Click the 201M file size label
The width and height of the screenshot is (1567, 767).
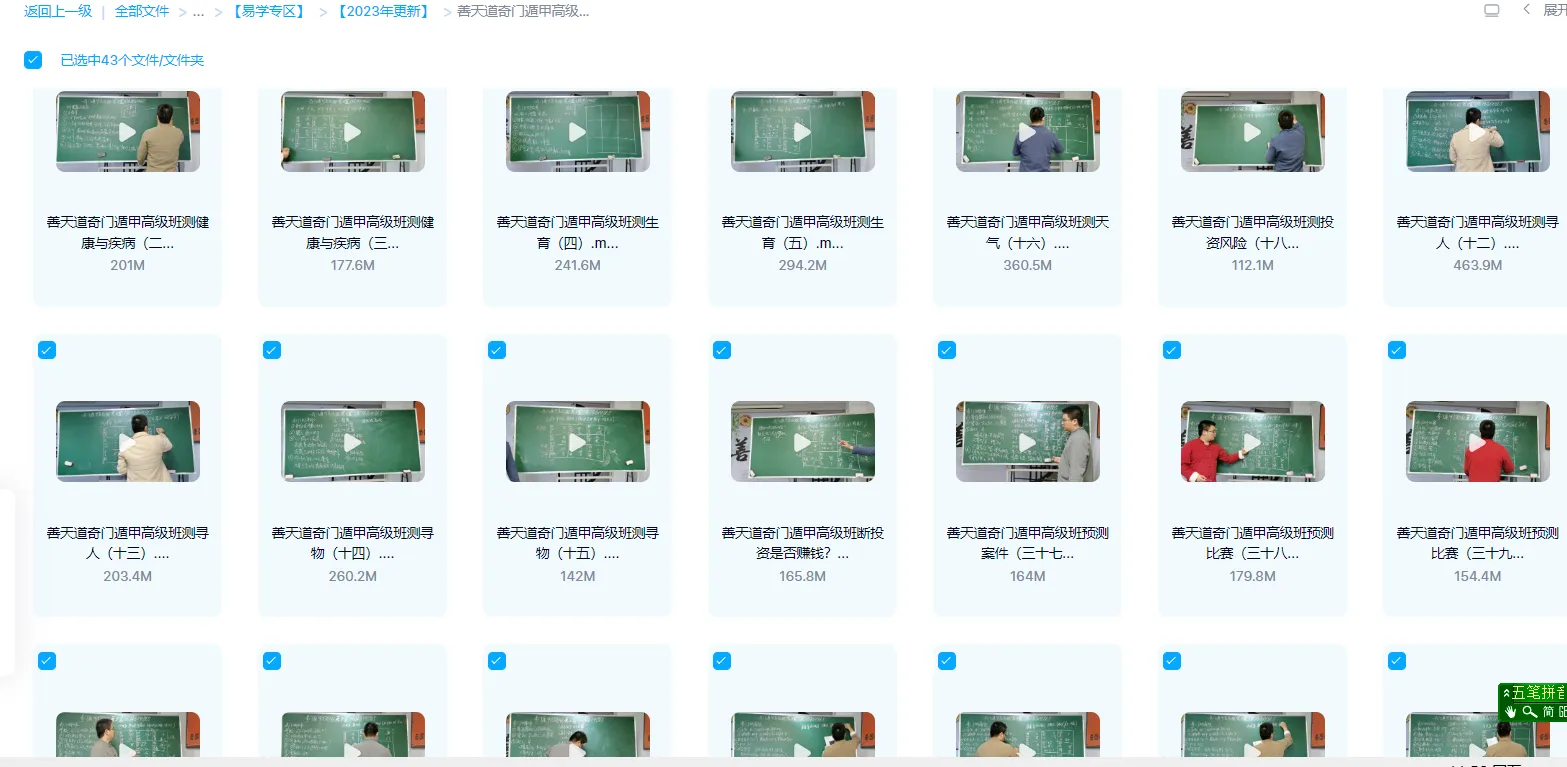point(127,266)
